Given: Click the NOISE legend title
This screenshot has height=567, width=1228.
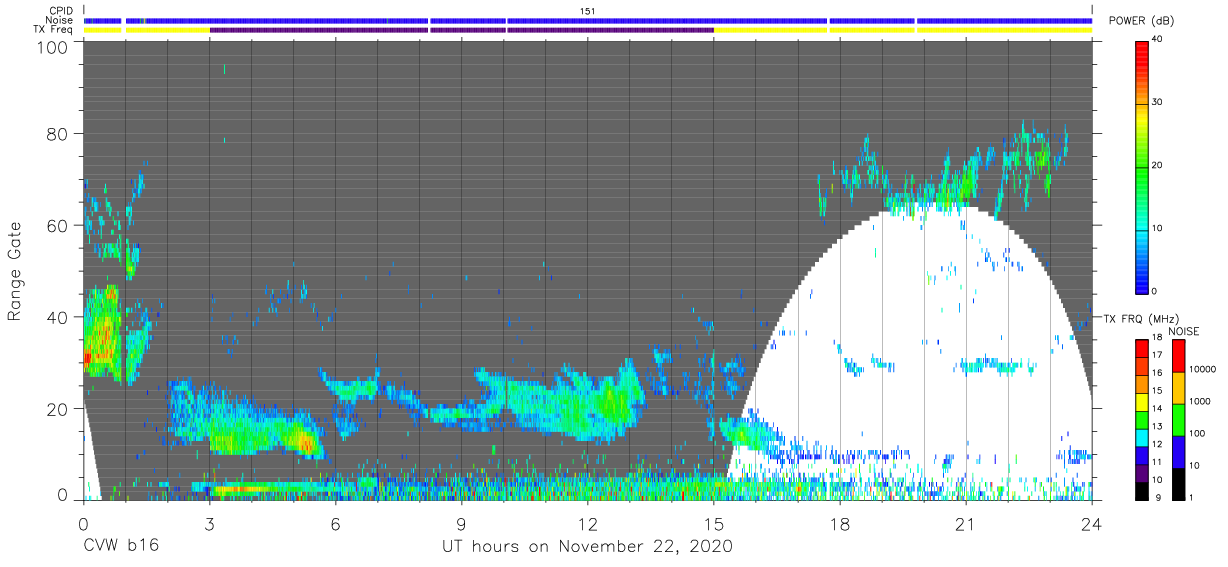Looking at the screenshot, I should [1183, 331].
